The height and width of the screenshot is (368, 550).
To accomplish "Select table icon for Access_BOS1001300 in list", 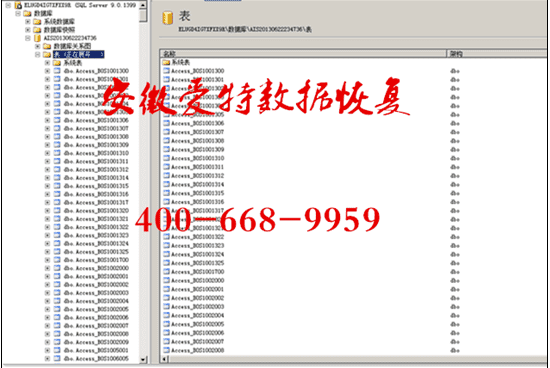I will (166, 71).
